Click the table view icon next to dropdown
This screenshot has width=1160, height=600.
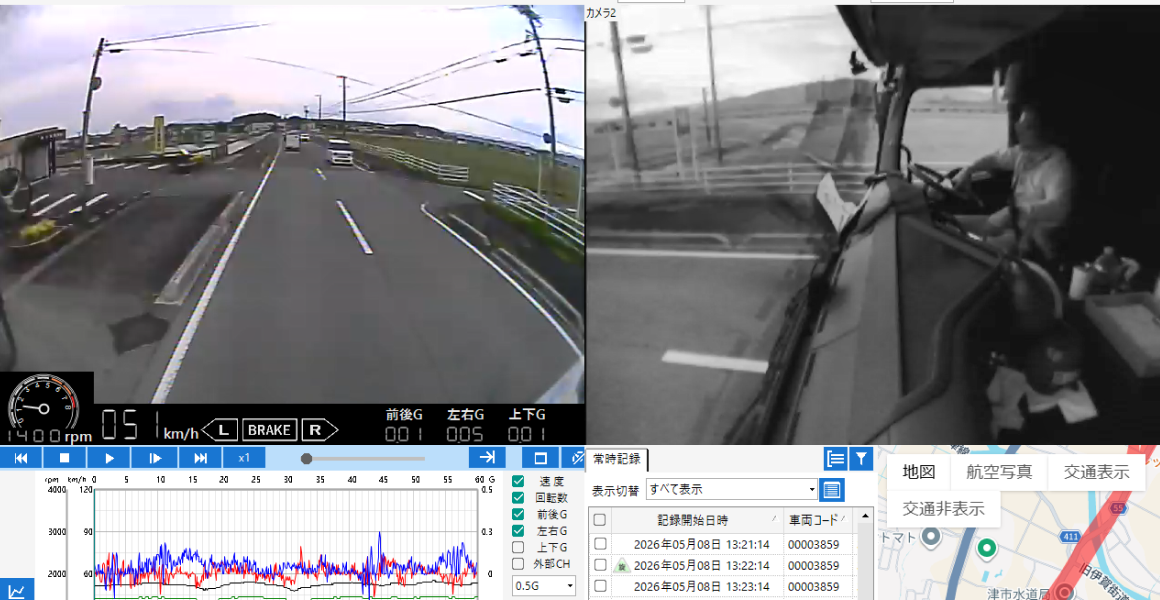click(x=832, y=489)
